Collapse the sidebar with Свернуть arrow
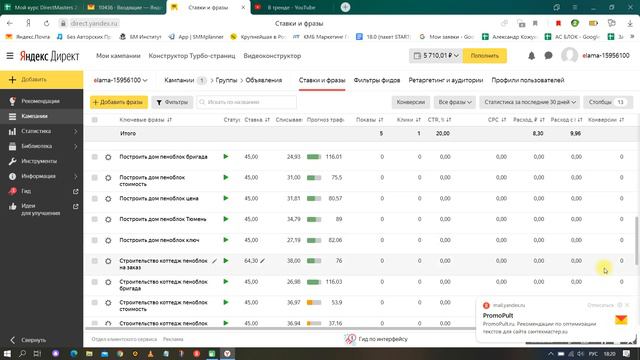Screen dimensions: 640x360 pos(13,340)
